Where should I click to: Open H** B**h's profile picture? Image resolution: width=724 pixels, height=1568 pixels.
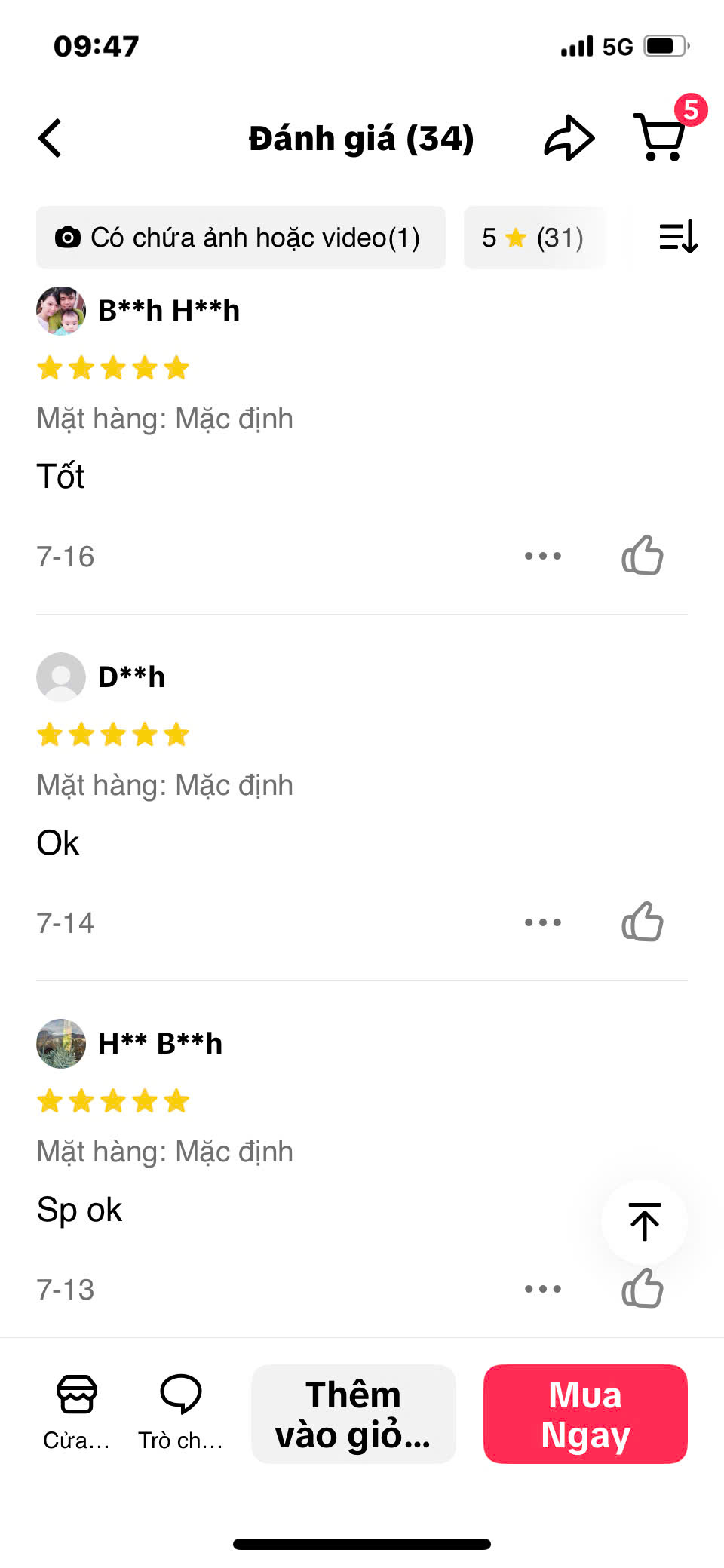pos(61,1044)
